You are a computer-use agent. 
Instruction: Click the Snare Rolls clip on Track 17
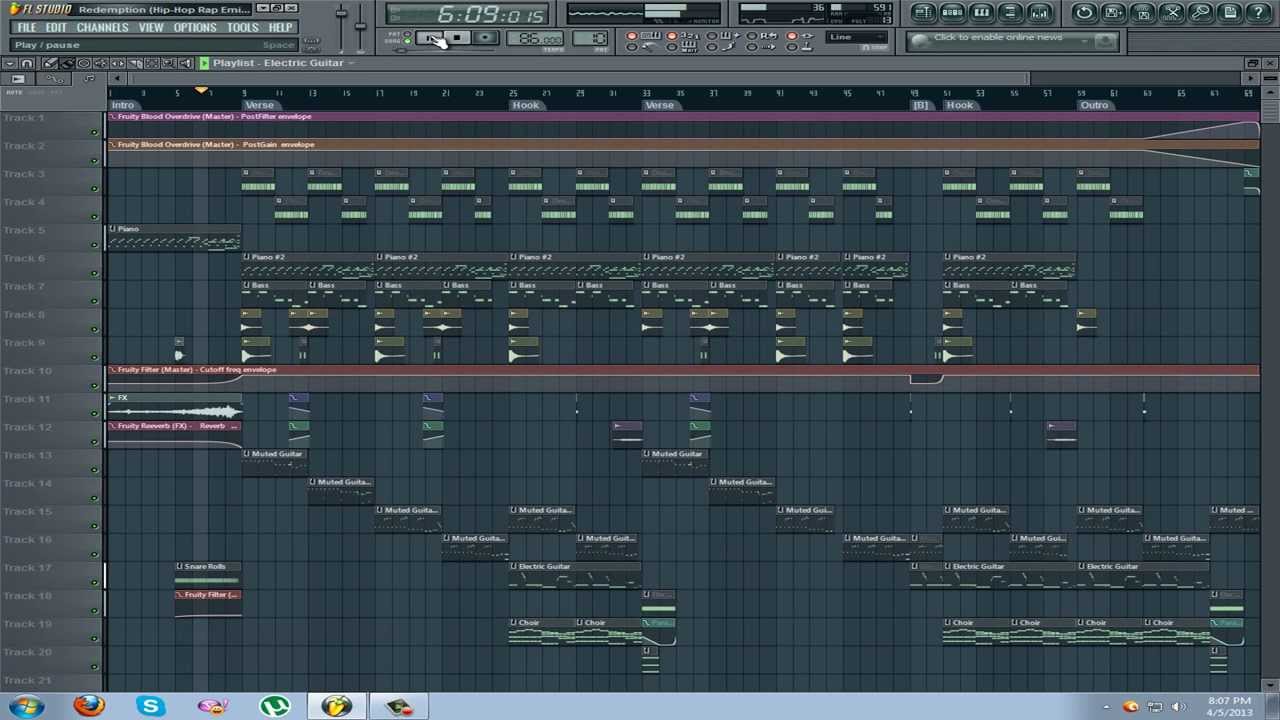tap(208, 573)
